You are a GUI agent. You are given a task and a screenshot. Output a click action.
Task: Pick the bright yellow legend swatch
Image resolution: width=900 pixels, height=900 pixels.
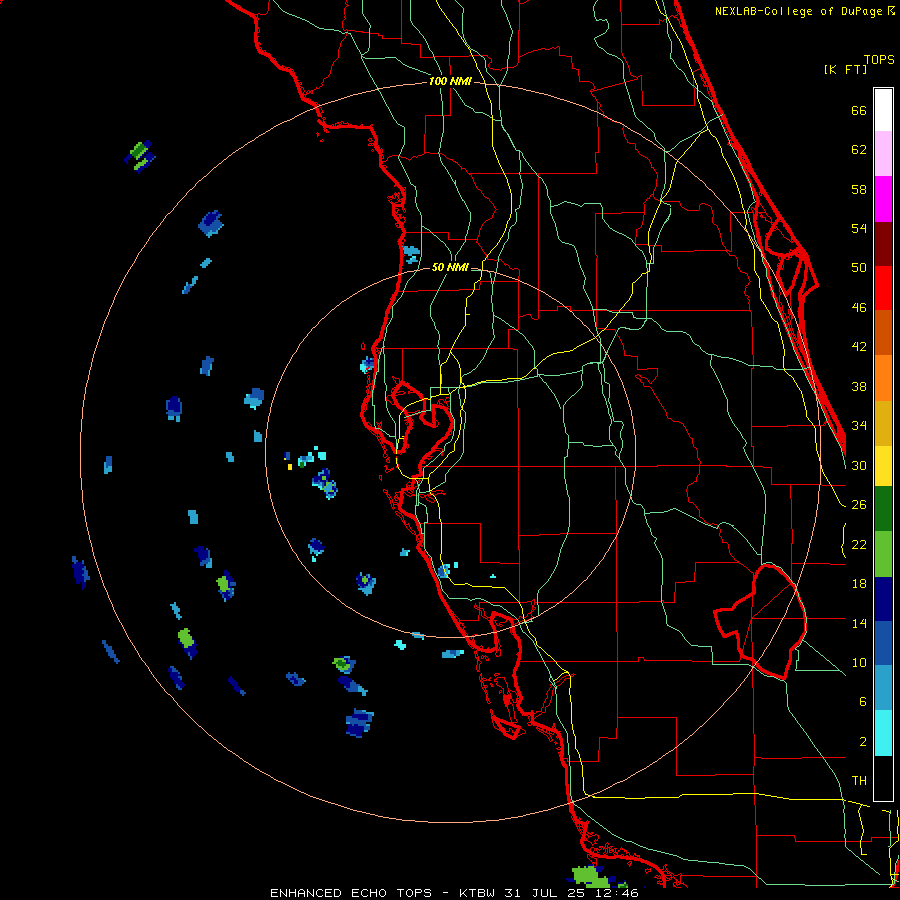[883, 466]
